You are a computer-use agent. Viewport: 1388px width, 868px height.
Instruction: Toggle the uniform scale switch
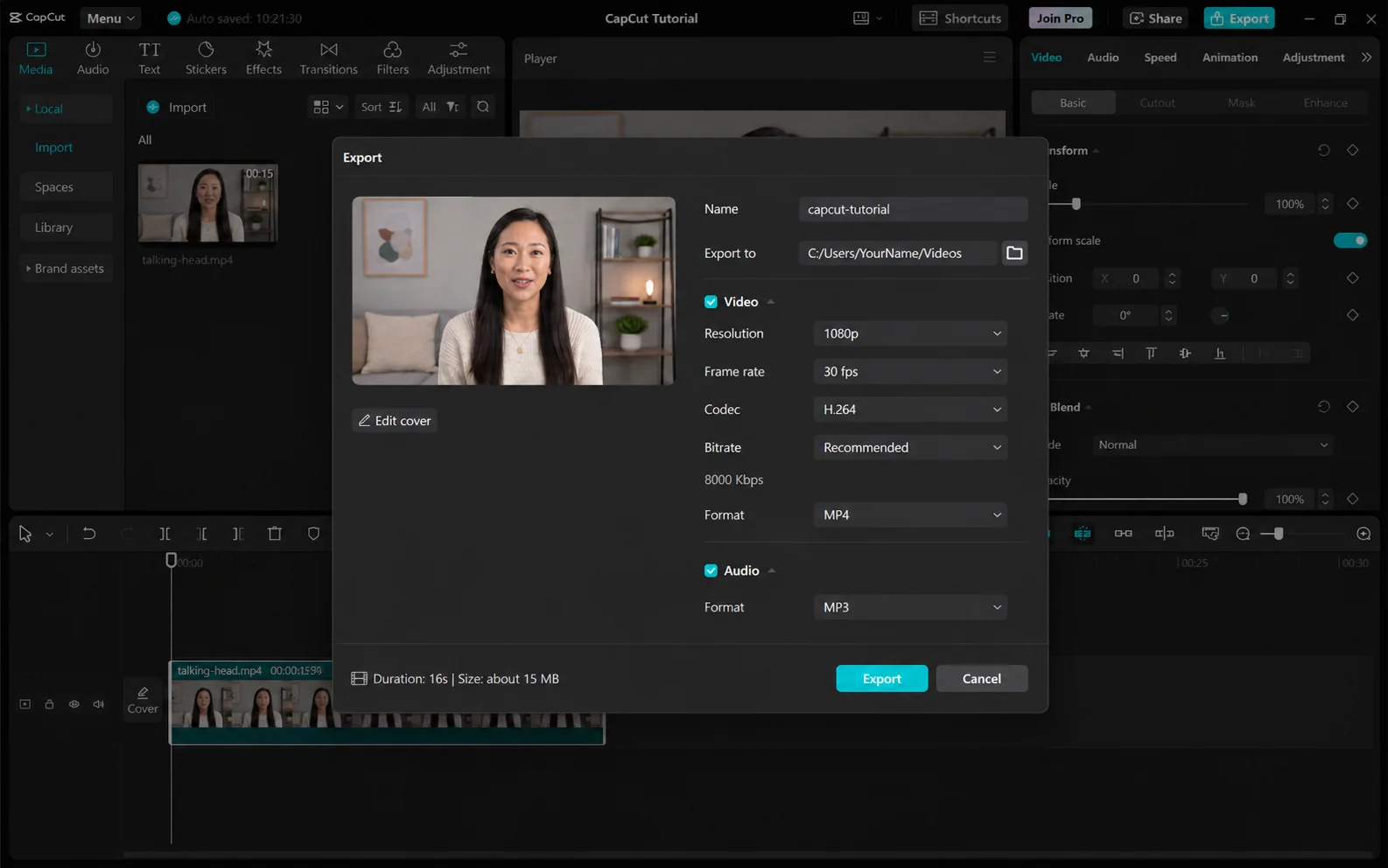(x=1350, y=241)
